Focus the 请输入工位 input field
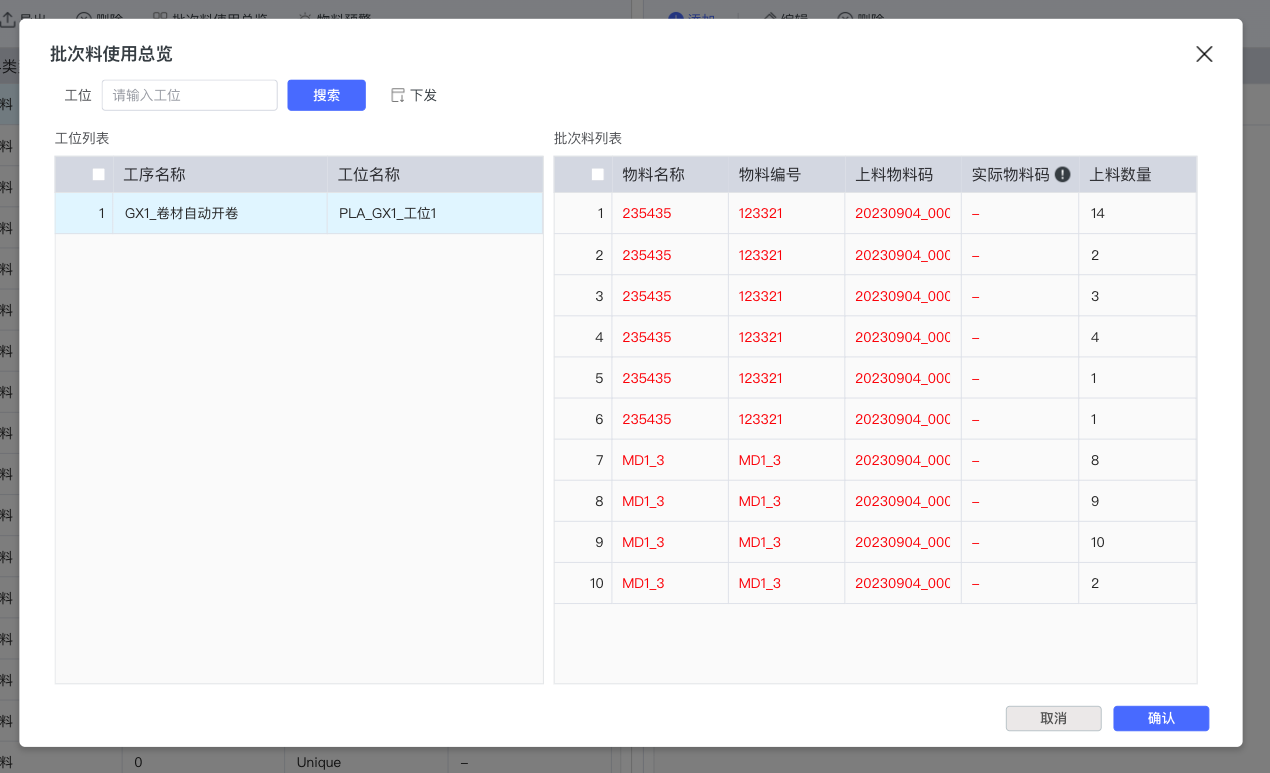Viewport: 1270px width, 773px height. click(189, 95)
